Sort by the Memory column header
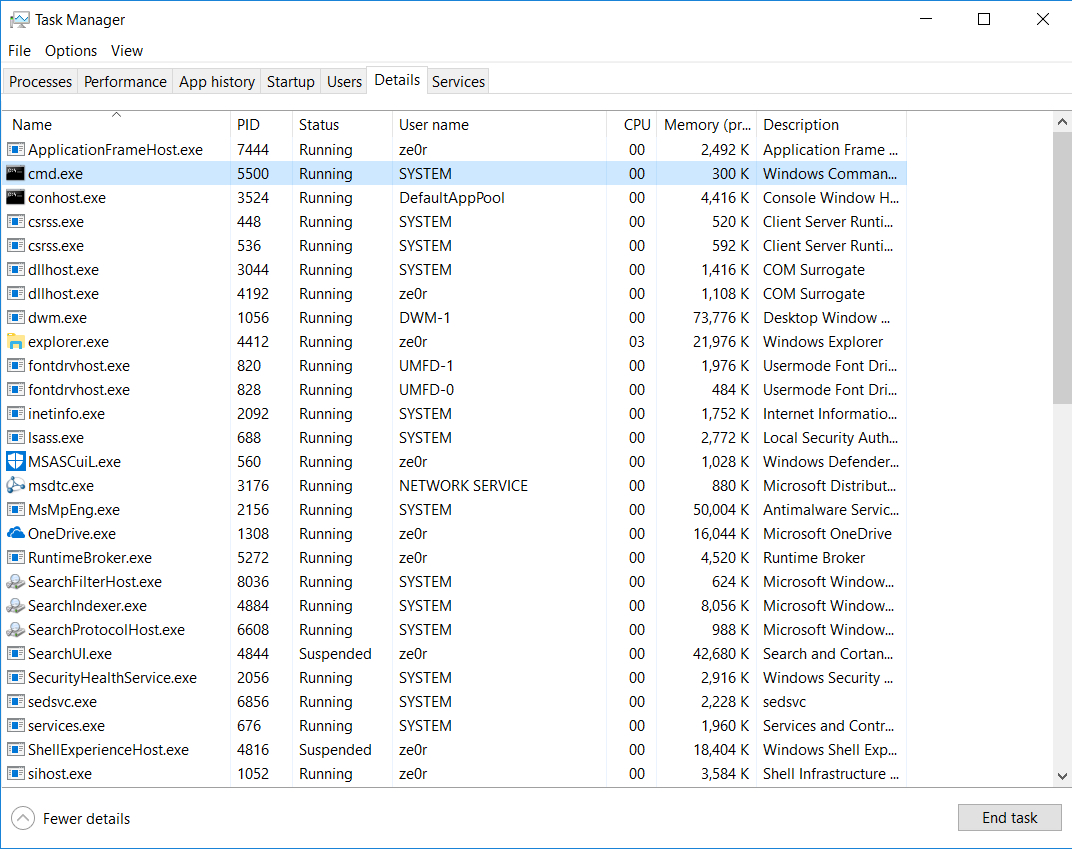Image resolution: width=1072 pixels, height=849 pixels. 706,124
